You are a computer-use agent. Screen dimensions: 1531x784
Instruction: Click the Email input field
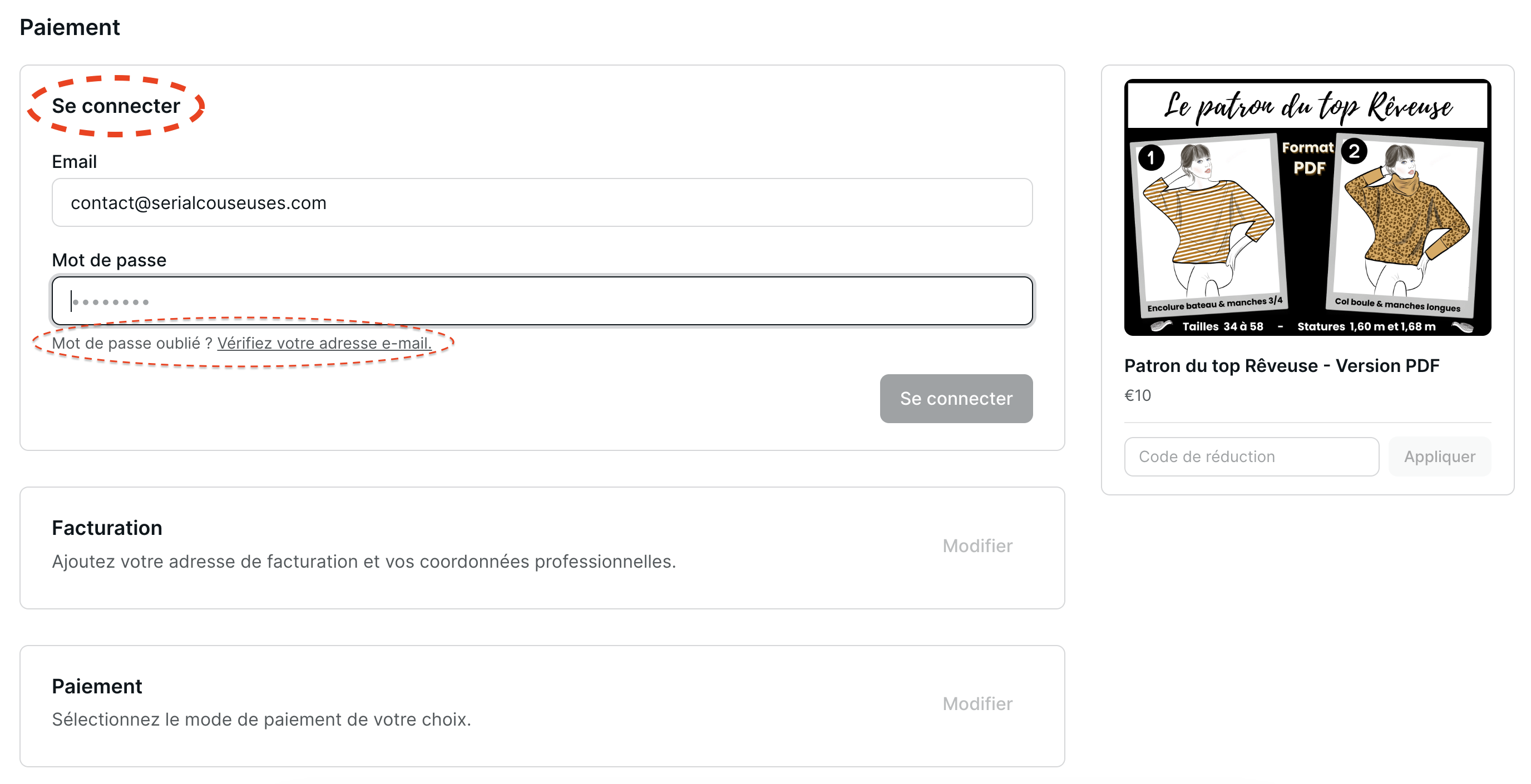(x=541, y=202)
